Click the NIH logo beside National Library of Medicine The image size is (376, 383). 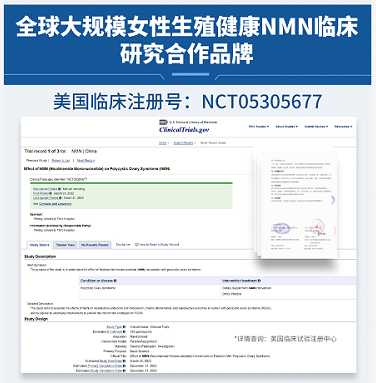click(x=163, y=122)
